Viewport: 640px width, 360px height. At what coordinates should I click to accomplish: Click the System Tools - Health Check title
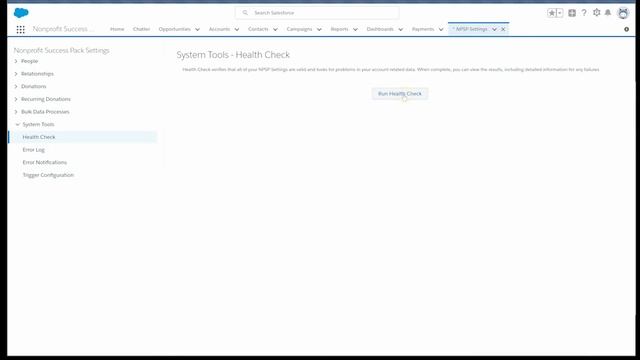click(233, 55)
